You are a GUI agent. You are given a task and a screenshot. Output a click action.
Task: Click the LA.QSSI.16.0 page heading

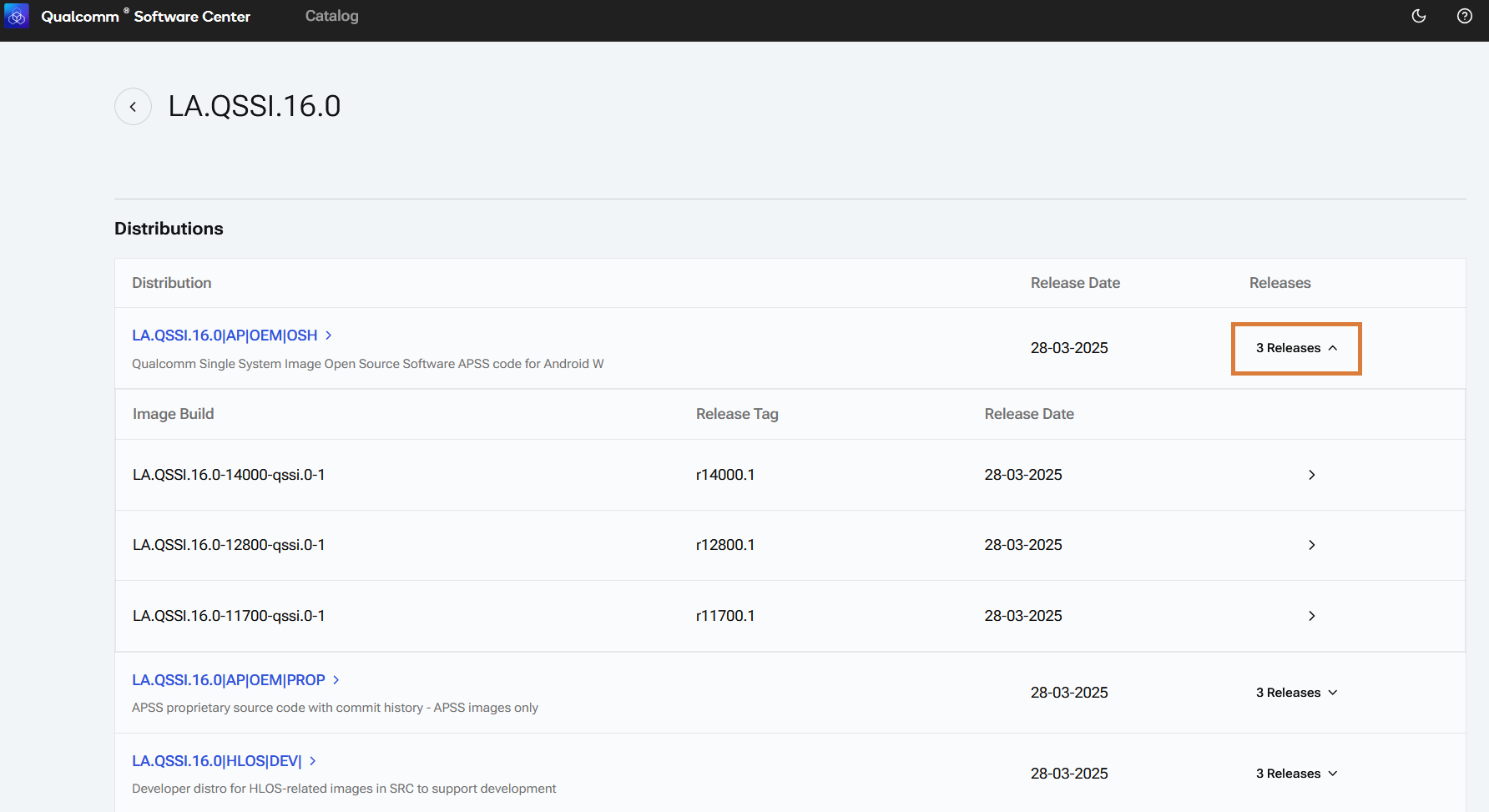[x=255, y=106]
